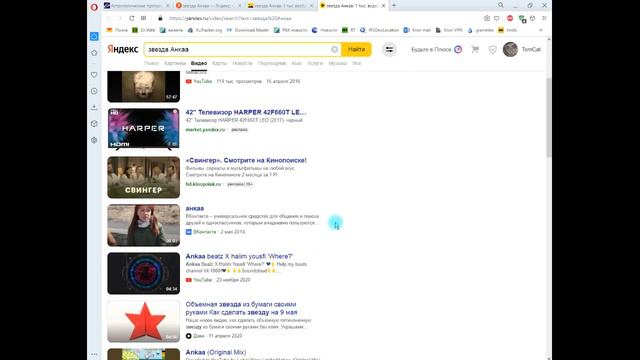Open the TomCat profile avatar
Image resolution: width=640 pixels, height=360 pixels.
[x=510, y=49]
